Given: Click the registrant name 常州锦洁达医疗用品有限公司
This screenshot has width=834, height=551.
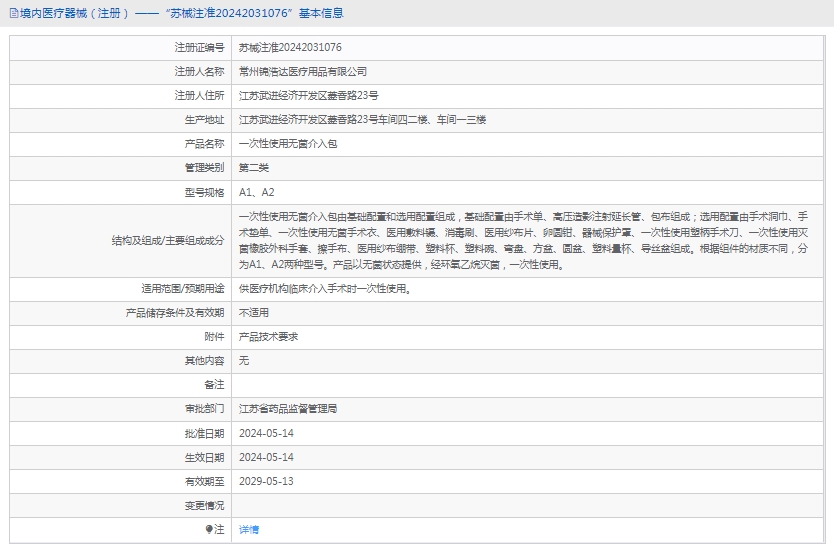Looking at the screenshot, I should (302, 71).
